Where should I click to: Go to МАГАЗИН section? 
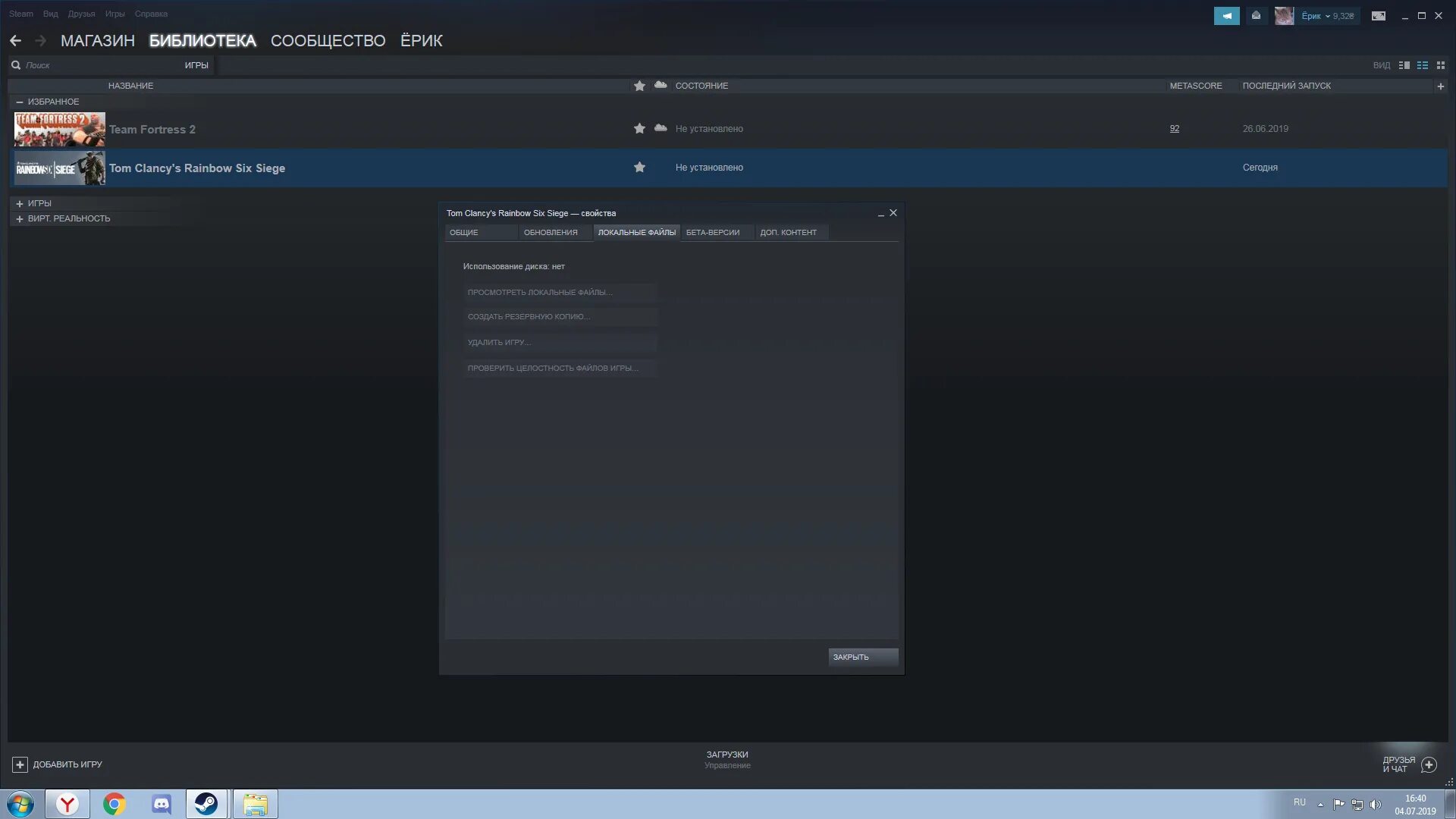click(98, 40)
